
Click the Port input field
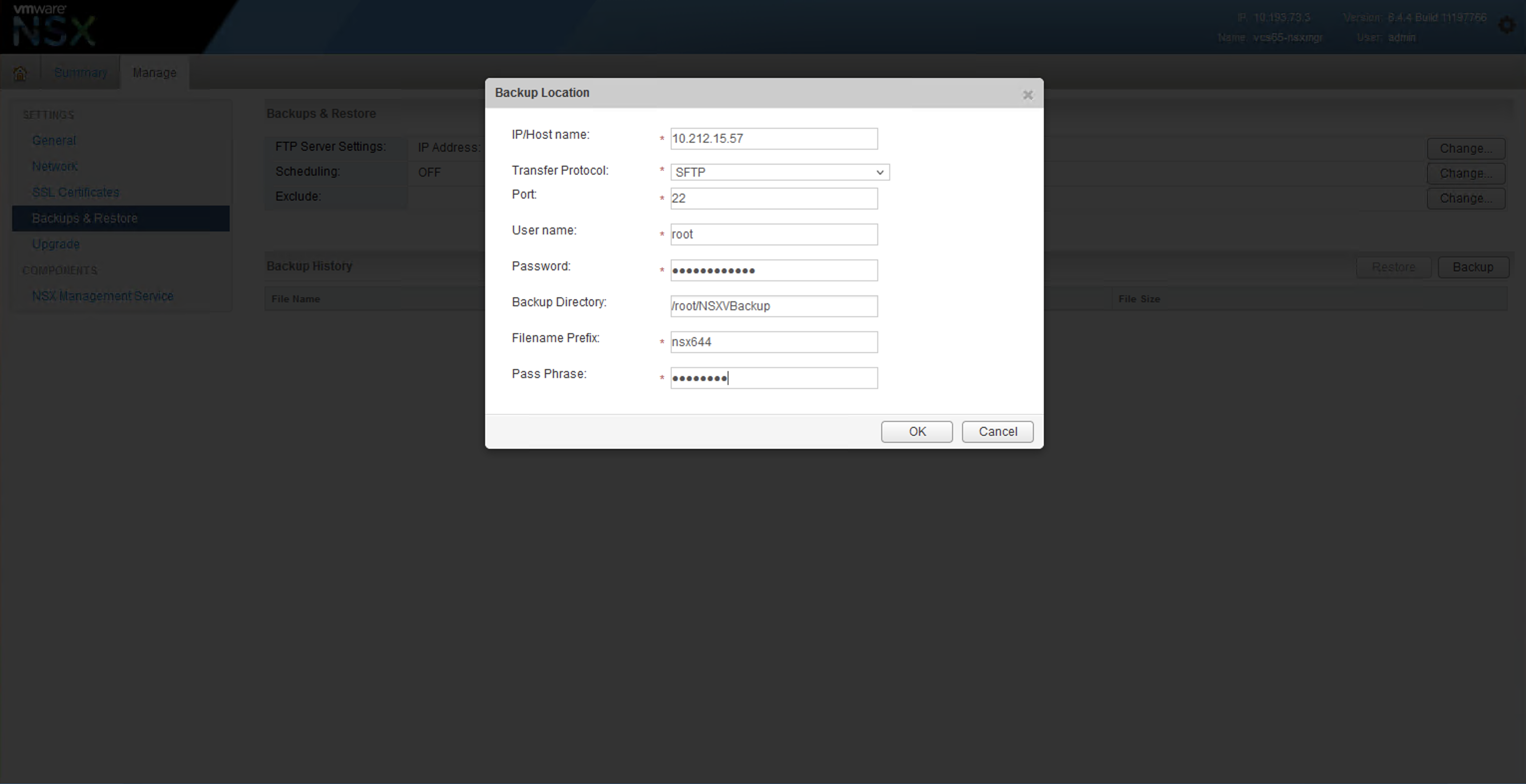(773, 198)
